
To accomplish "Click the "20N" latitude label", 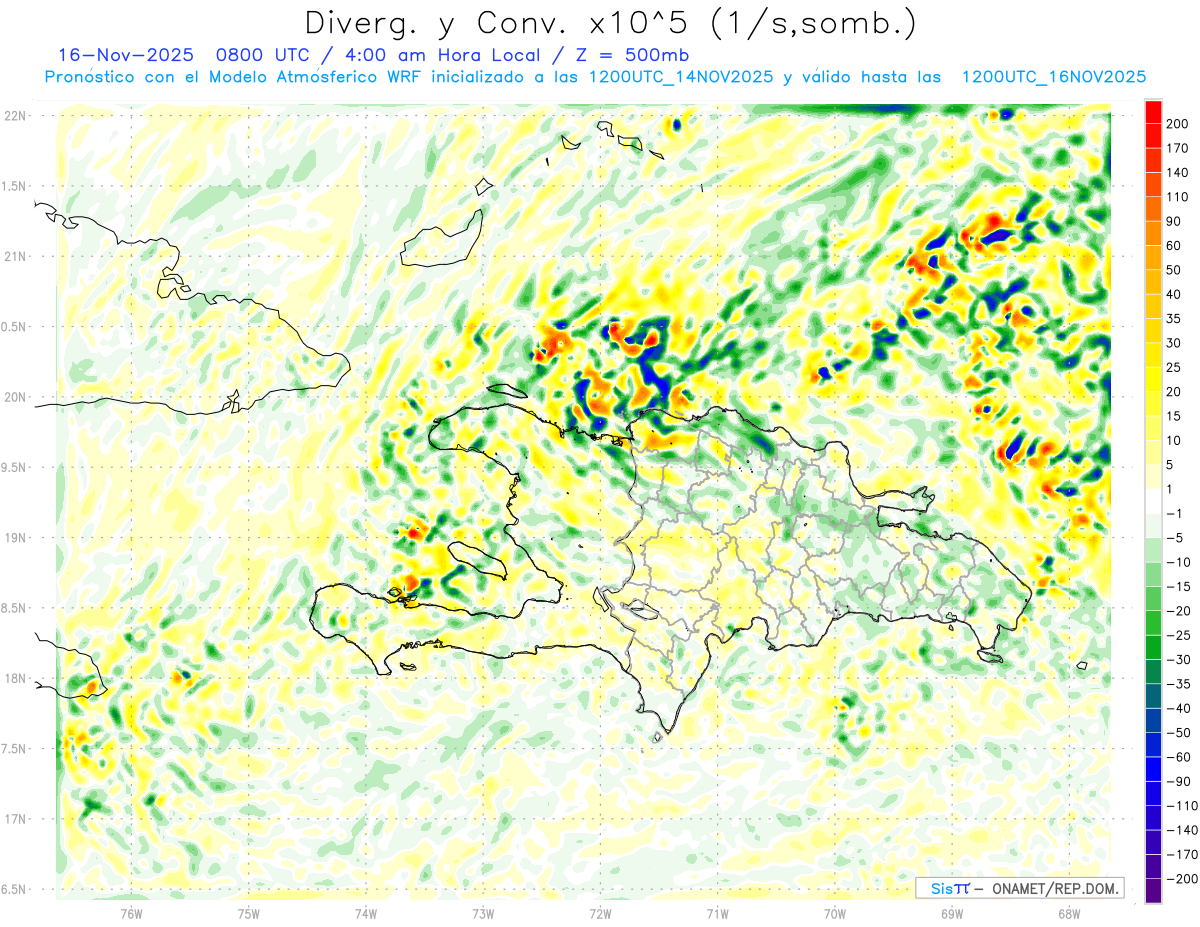I will pyautogui.click(x=14, y=398).
